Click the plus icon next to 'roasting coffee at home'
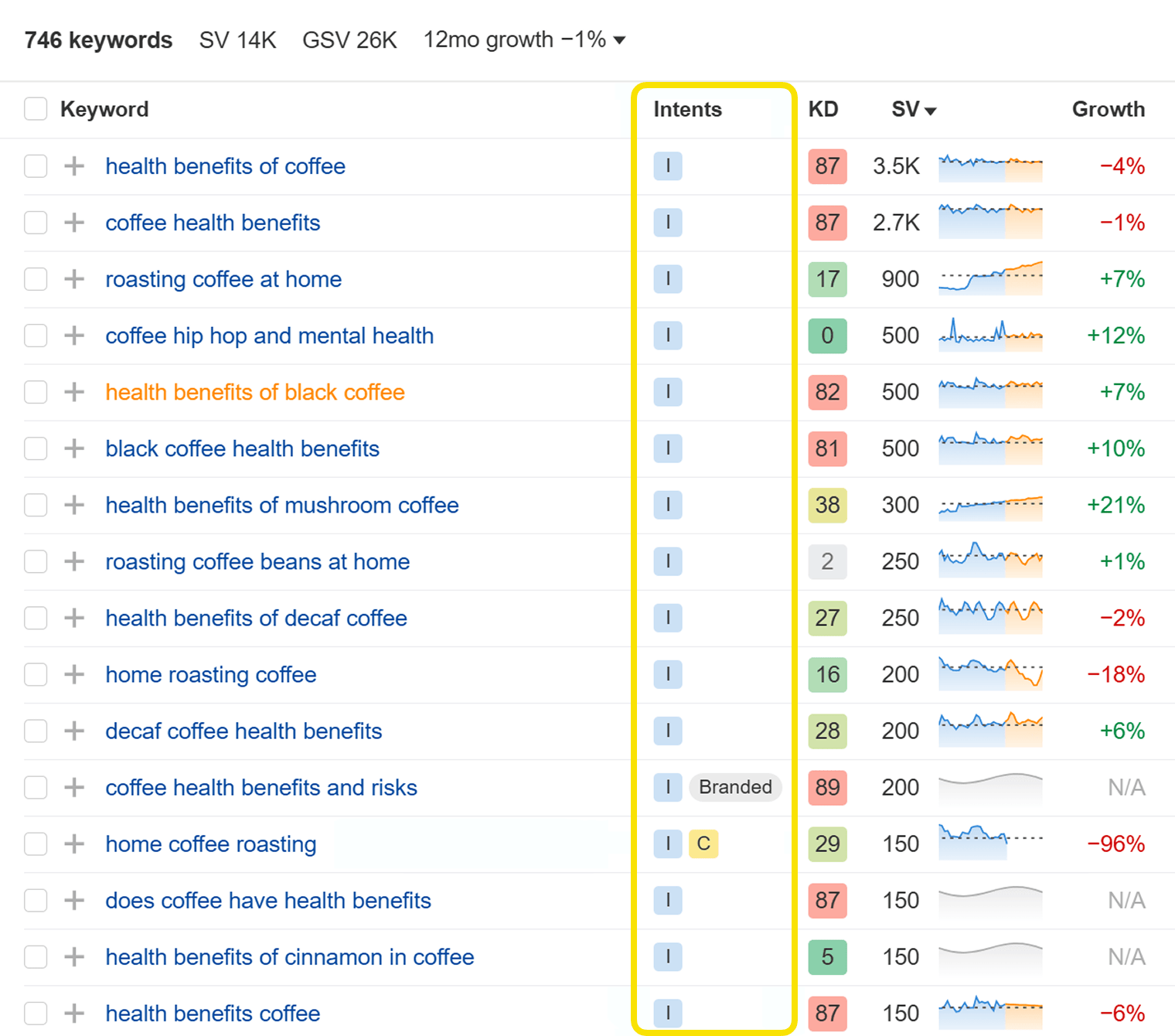The height and width of the screenshot is (1036, 1175). coord(73,279)
